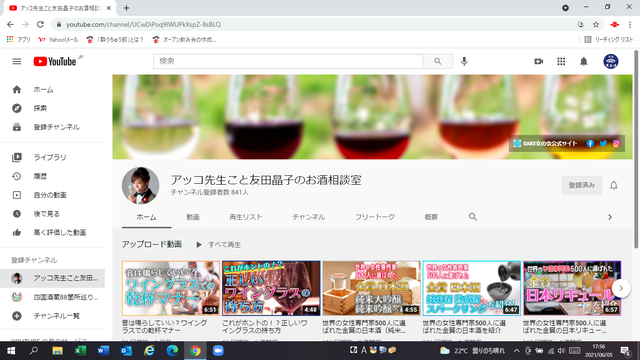Image resolution: width=640 pixels, height=360 pixels.
Task: Open the Chrome three-dot menu
Action: point(631,24)
